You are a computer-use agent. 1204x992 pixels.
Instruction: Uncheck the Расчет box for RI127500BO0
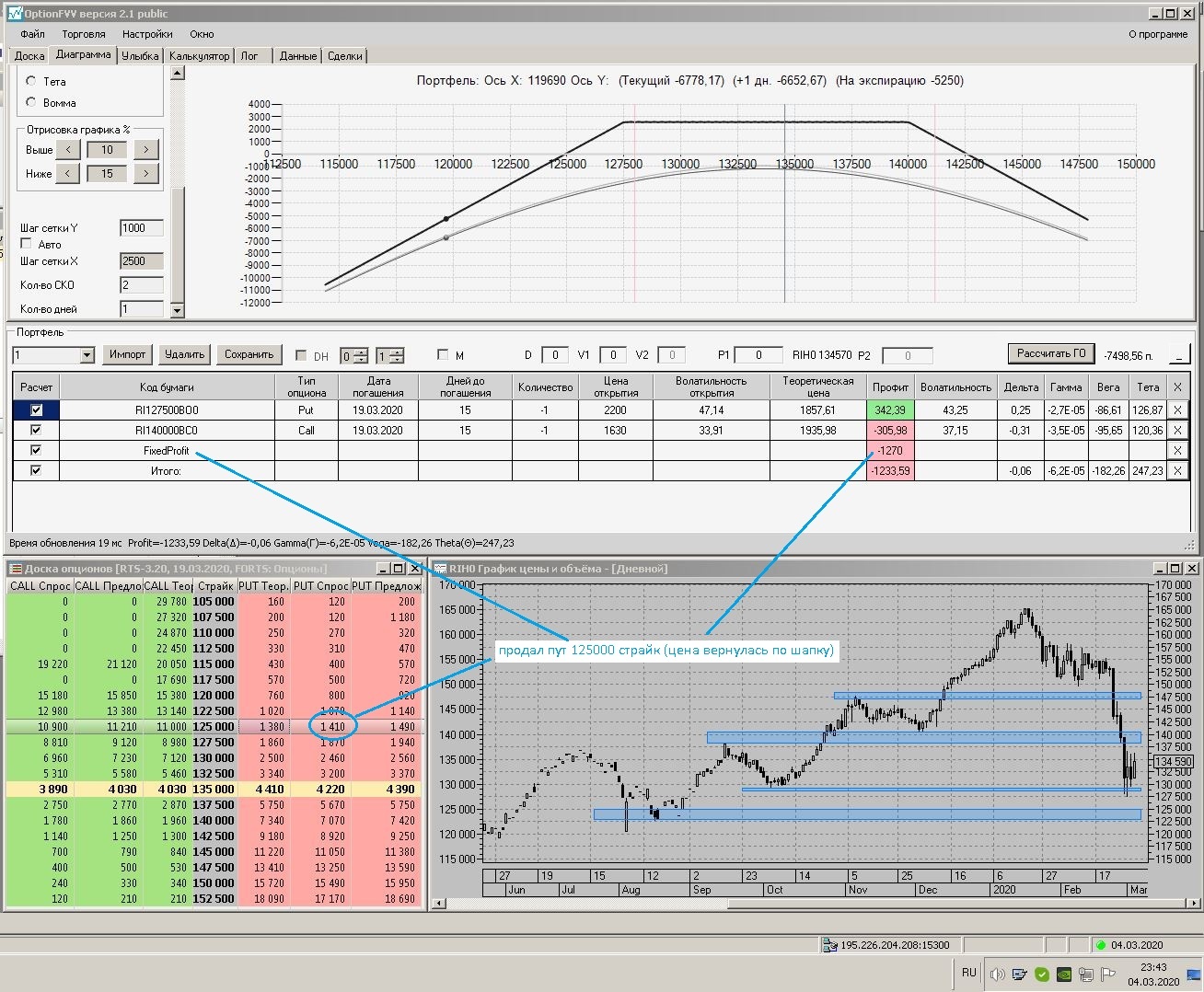36,410
